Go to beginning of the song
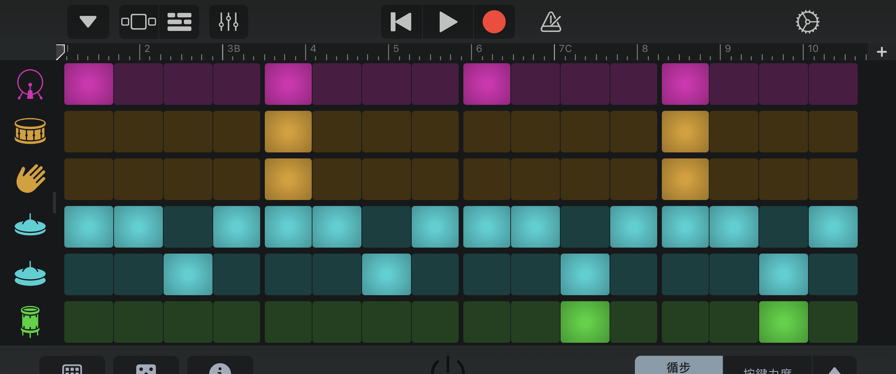Viewport: 896px width, 374px height. point(401,22)
